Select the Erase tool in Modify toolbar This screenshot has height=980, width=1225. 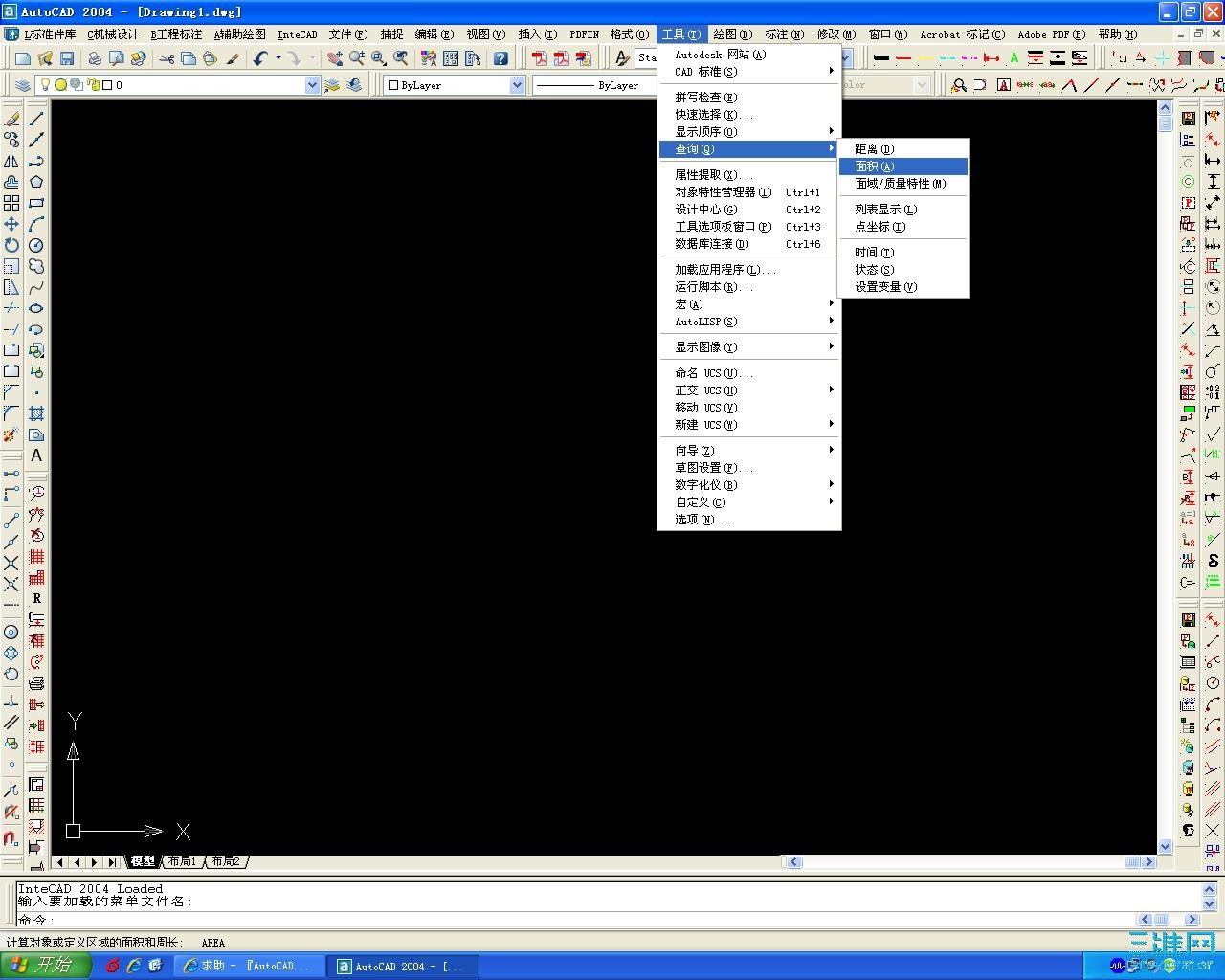coord(11,119)
